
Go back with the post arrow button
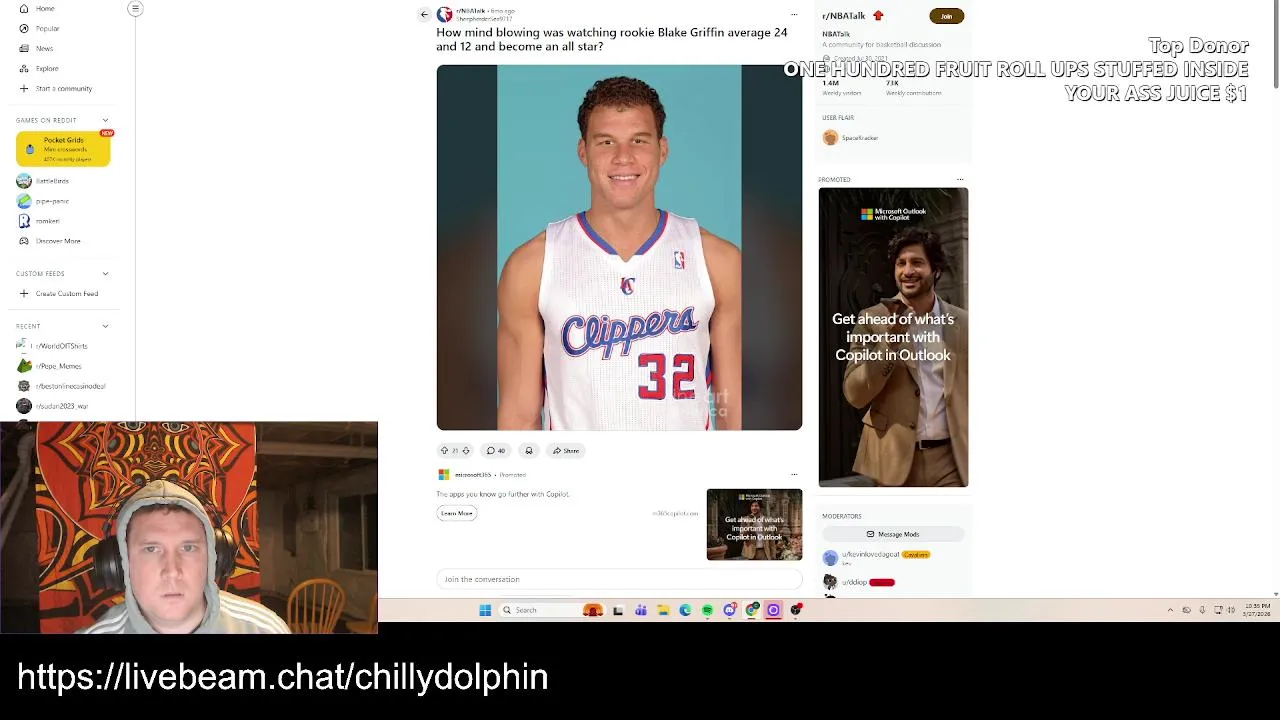pyautogui.click(x=424, y=14)
